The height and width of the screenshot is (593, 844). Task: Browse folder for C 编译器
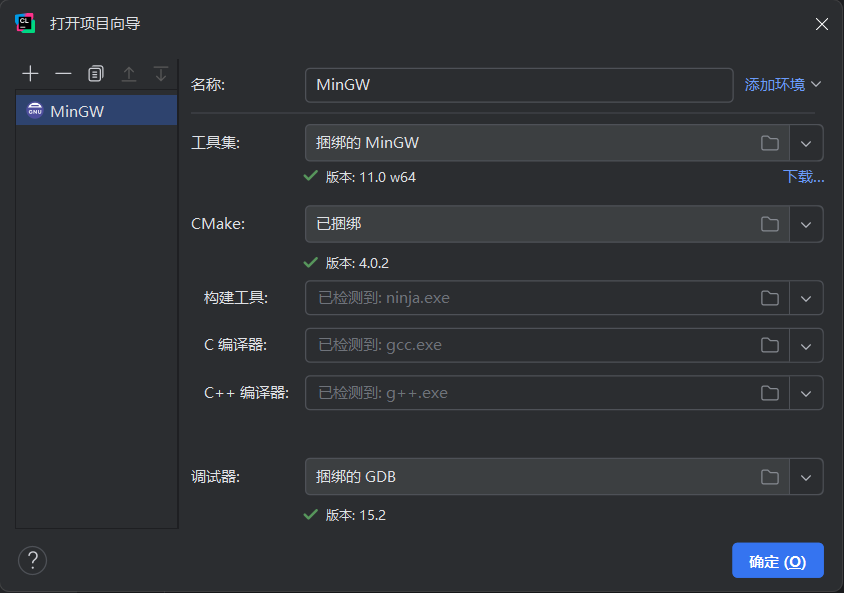coord(770,345)
